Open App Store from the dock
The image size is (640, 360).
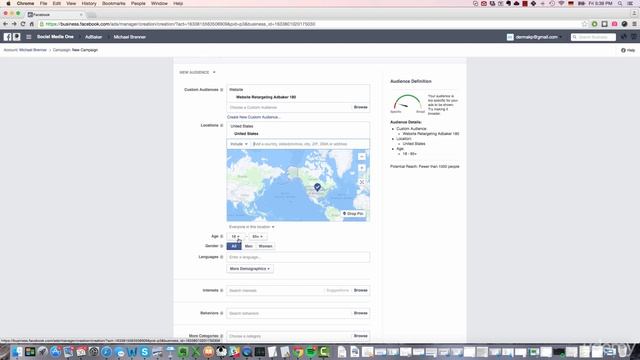[56, 351]
